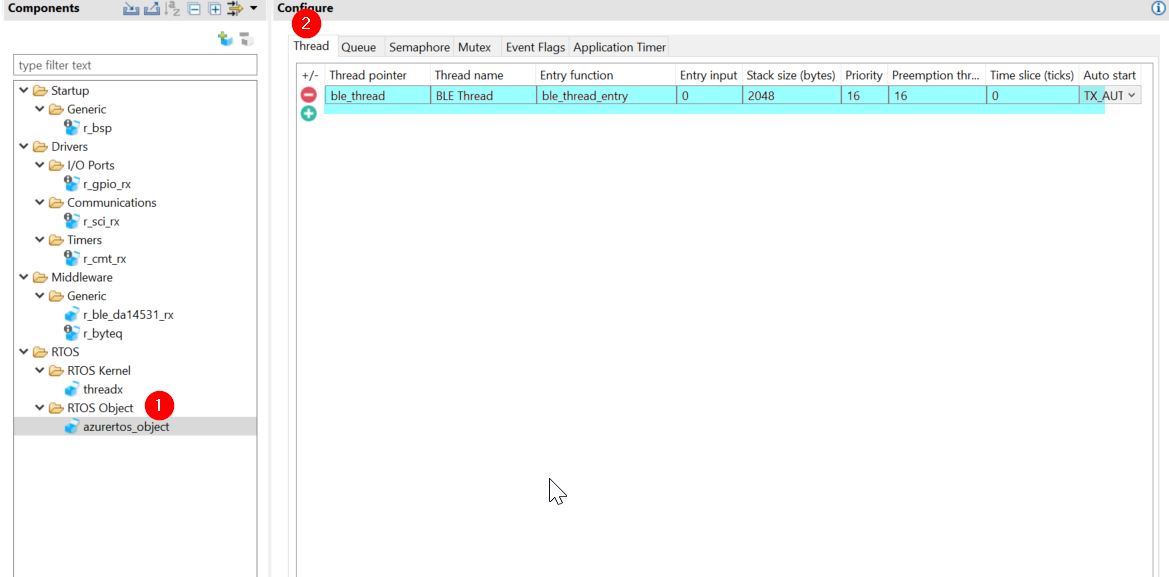Collapse the Middleware folder node
This screenshot has height=577, width=1169.
point(24,277)
